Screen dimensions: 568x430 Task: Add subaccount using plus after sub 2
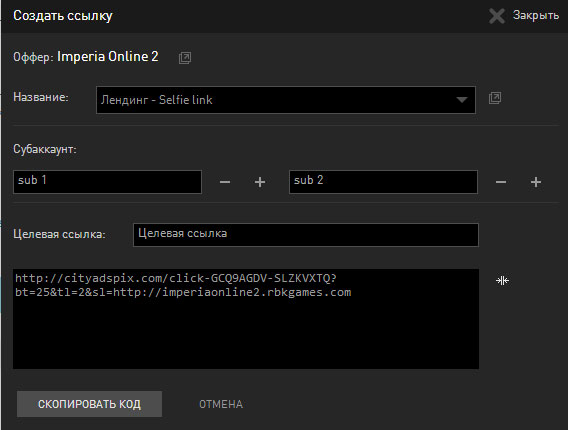[x=536, y=182]
